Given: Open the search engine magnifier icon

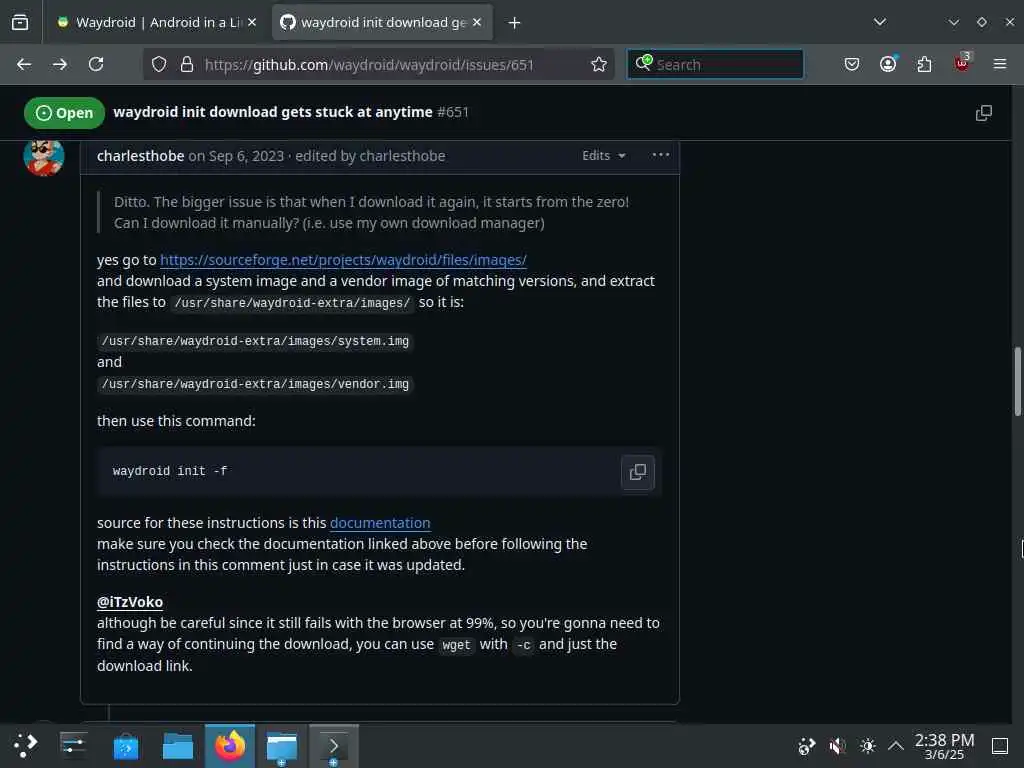Looking at the screenshot, I should pos(643,63).
